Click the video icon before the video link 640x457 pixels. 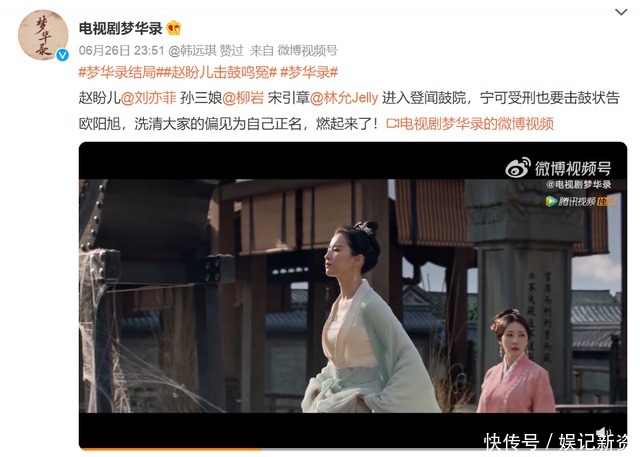(x=393, y=123)
